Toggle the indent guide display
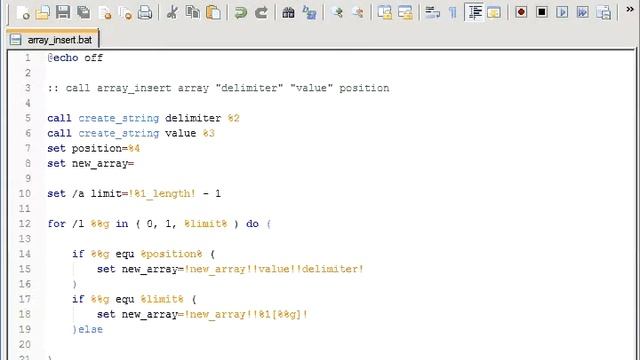This screenshot has width=640, height=360. (474, 13)
